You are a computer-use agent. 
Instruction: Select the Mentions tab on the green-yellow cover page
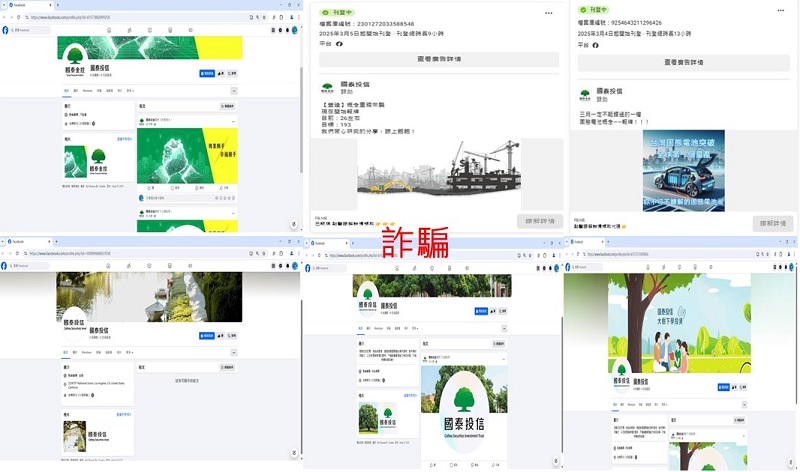click(87, 91)
